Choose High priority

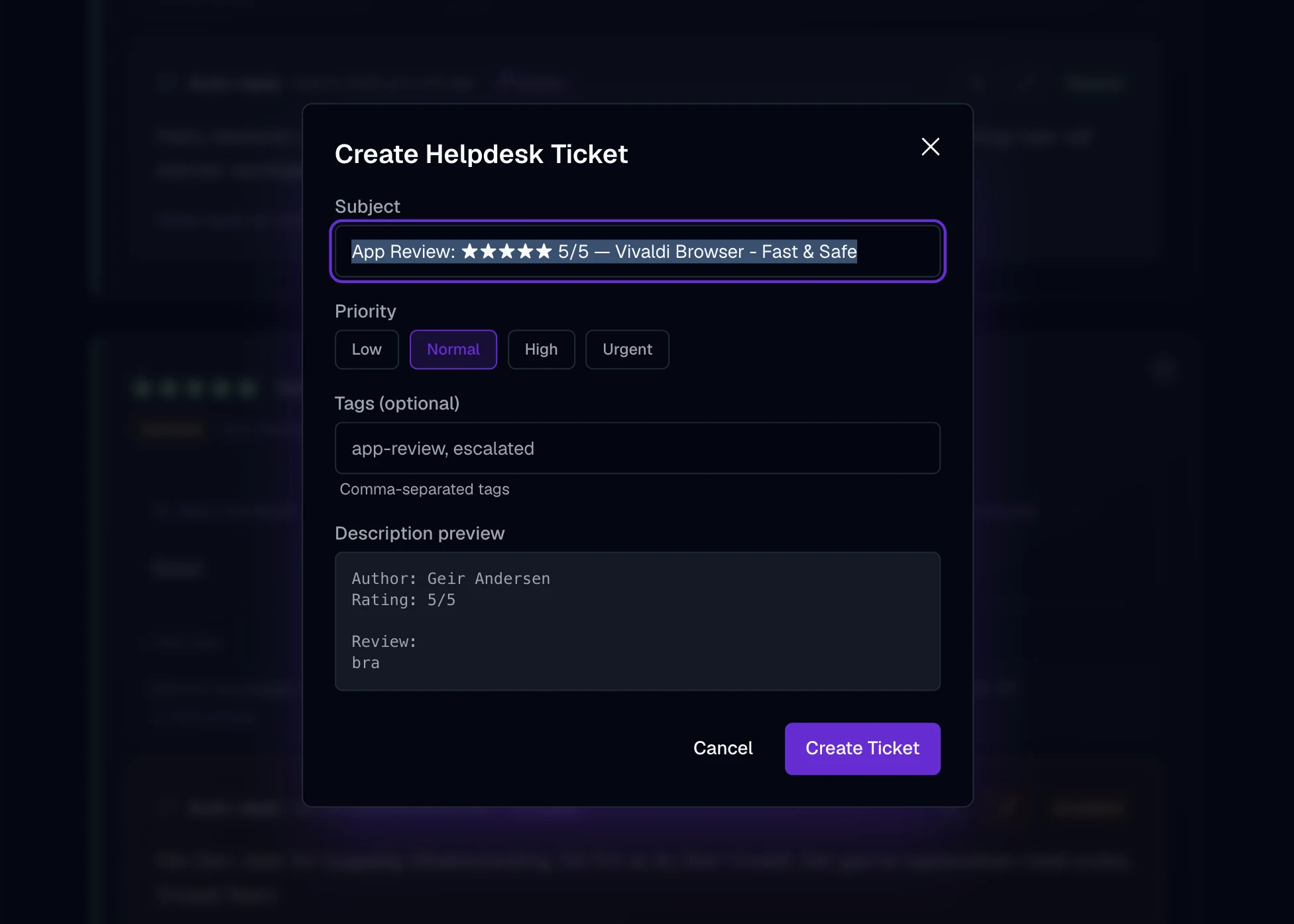point(541,349)
